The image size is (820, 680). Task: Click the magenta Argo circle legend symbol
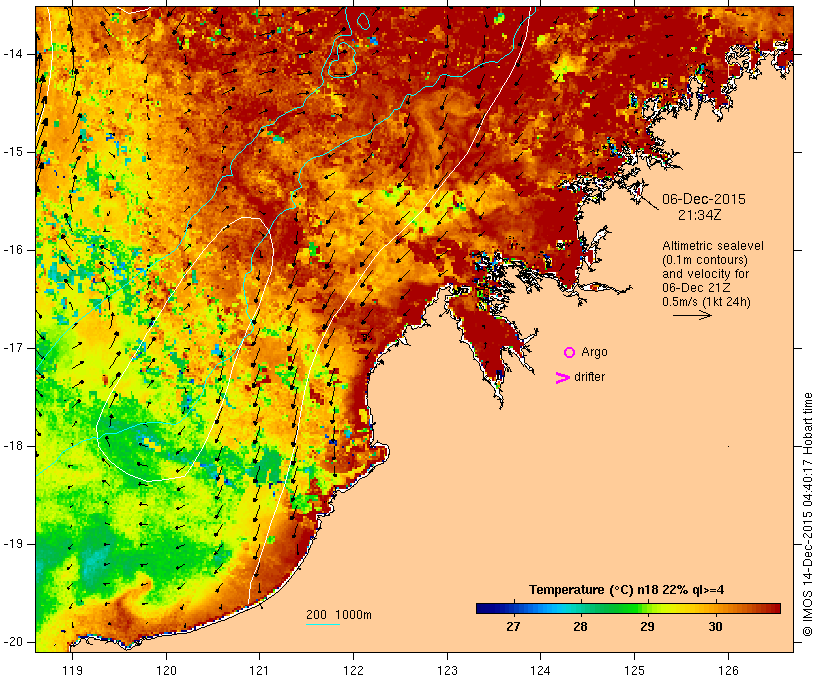tap(570, 353)
